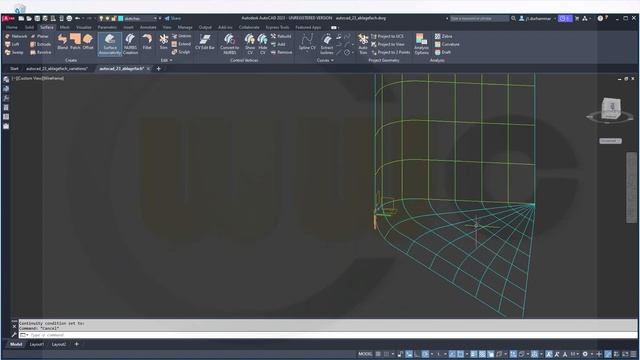The width and height of the screenshot is (640, 360).
Task: Open the Home ribbon tab
Action: point(11,27)
